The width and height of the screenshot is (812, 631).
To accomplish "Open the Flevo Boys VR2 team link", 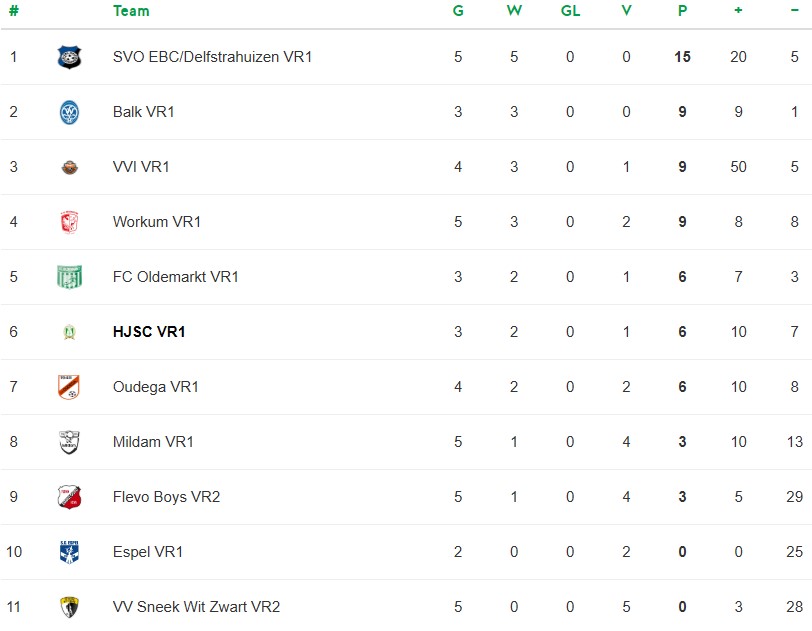I will coord(166,497).
